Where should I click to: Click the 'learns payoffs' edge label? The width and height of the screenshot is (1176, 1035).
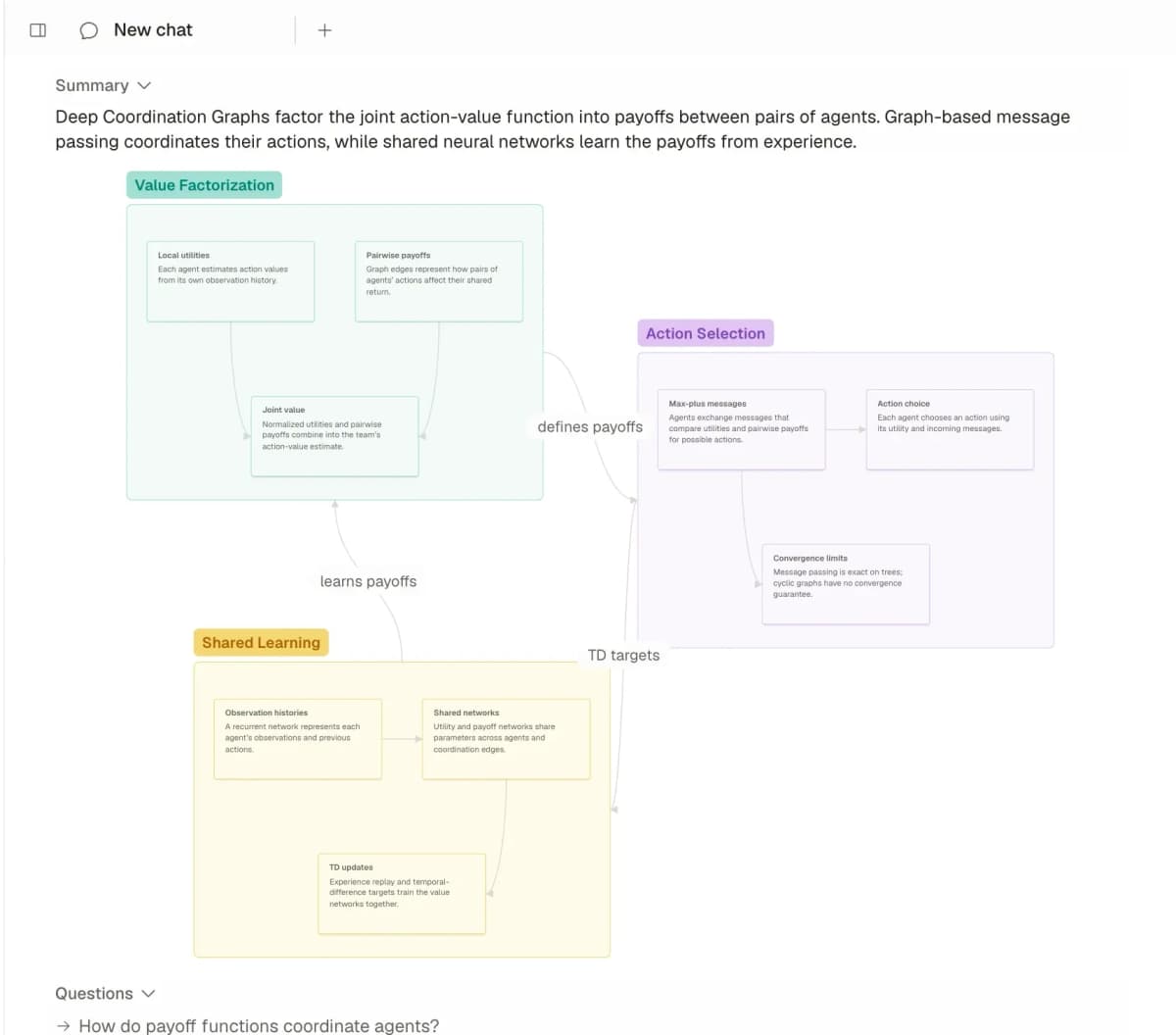click(x=368, y=581)
